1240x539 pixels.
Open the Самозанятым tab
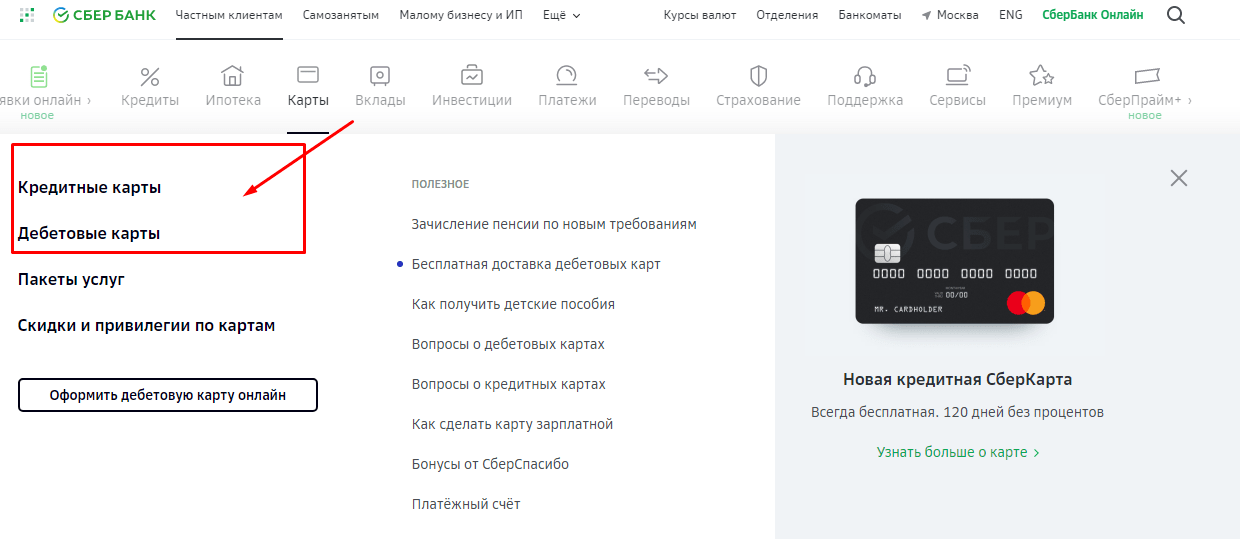[341, 15]
